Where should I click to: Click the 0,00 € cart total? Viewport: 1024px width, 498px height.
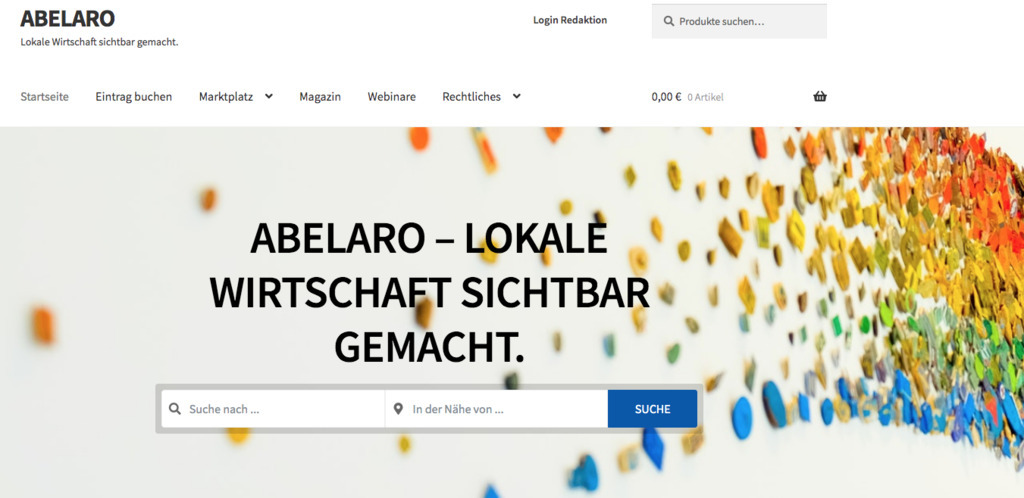click(x=666, y=97)
